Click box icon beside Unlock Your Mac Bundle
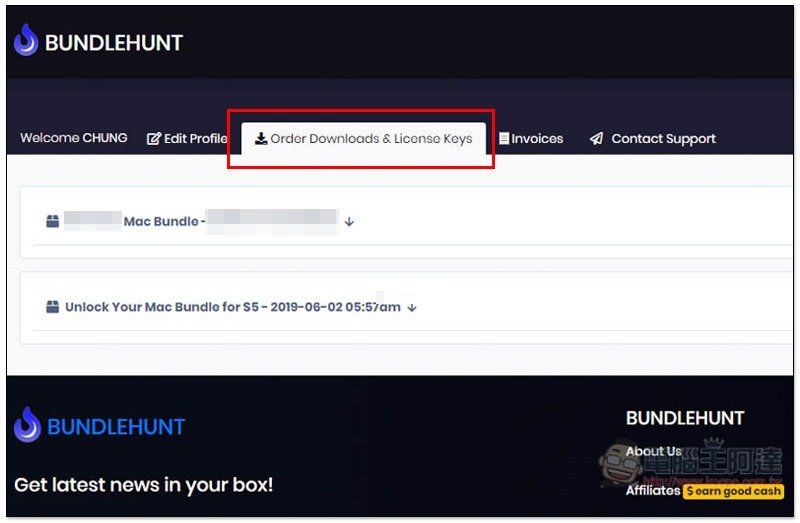 coord(53,307)
